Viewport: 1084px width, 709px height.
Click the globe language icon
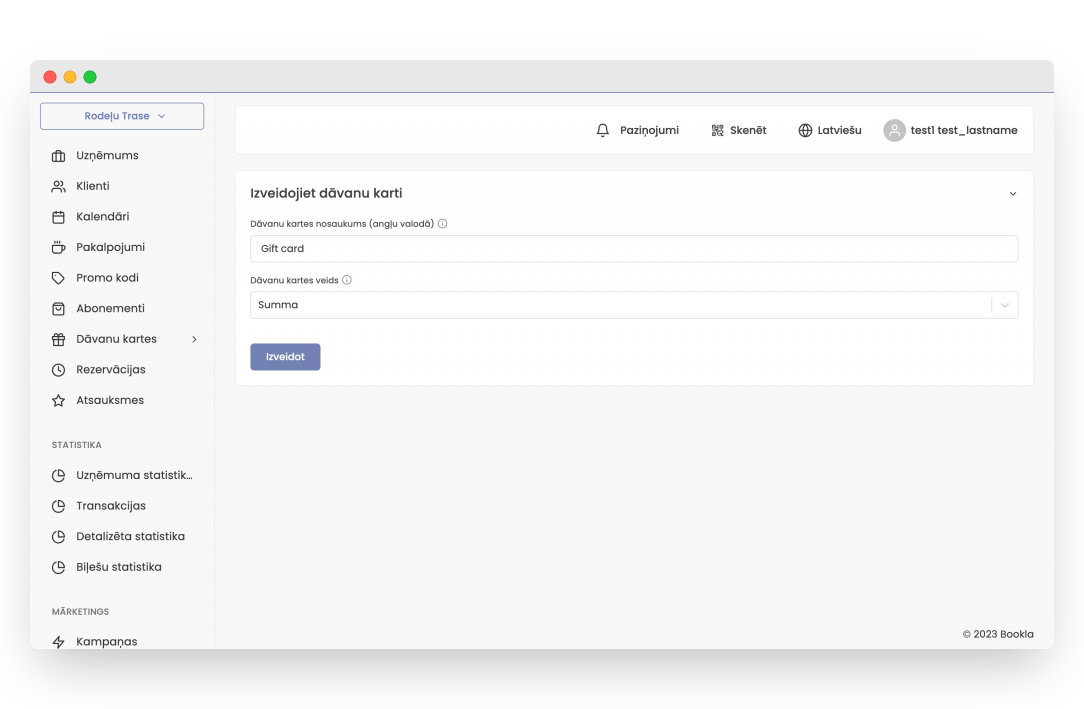tap(805, 131)
